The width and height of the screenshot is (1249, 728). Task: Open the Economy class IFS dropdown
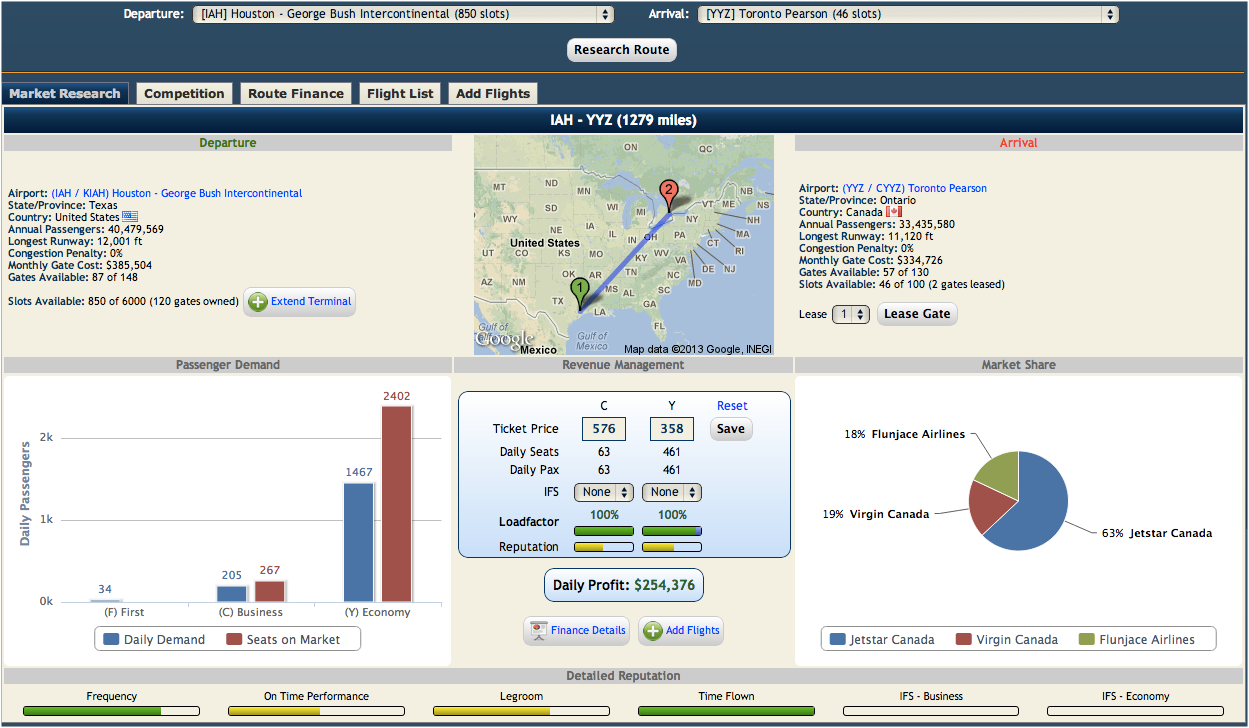(x=672, y=492)
